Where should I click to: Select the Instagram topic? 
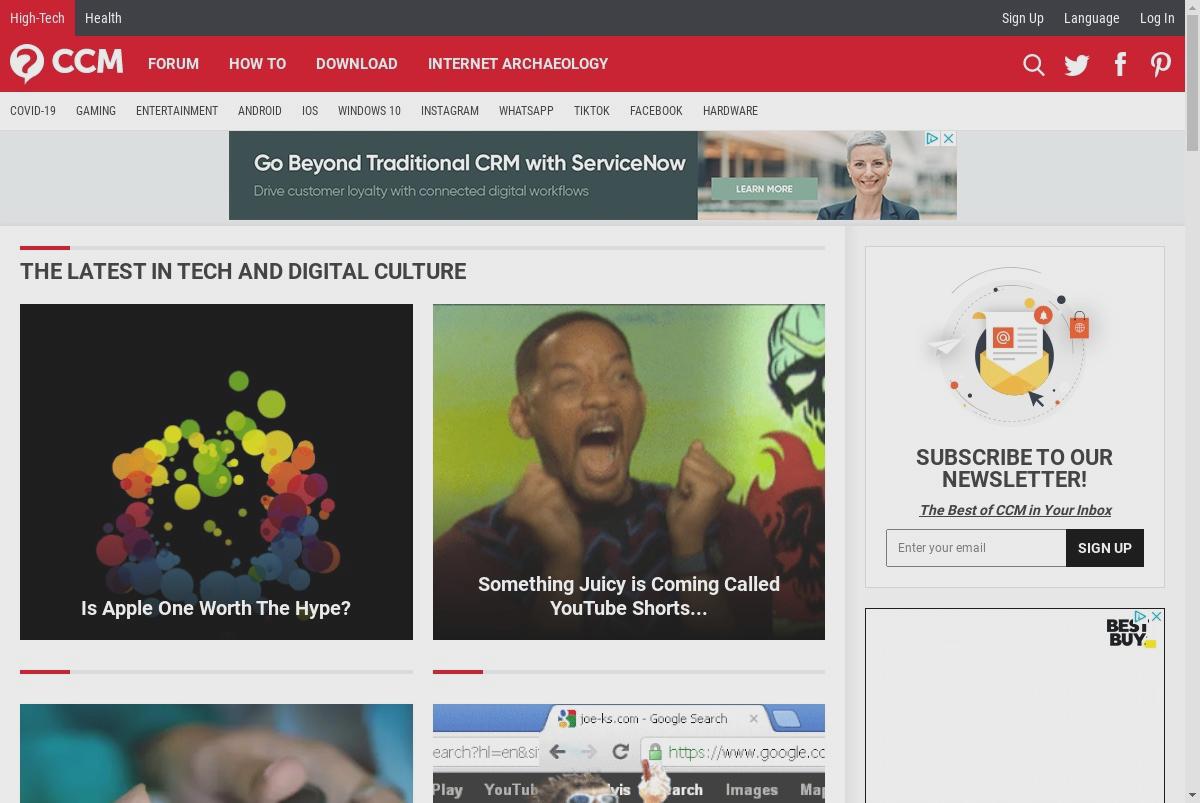pyautogui.click(x=450, y=111)
